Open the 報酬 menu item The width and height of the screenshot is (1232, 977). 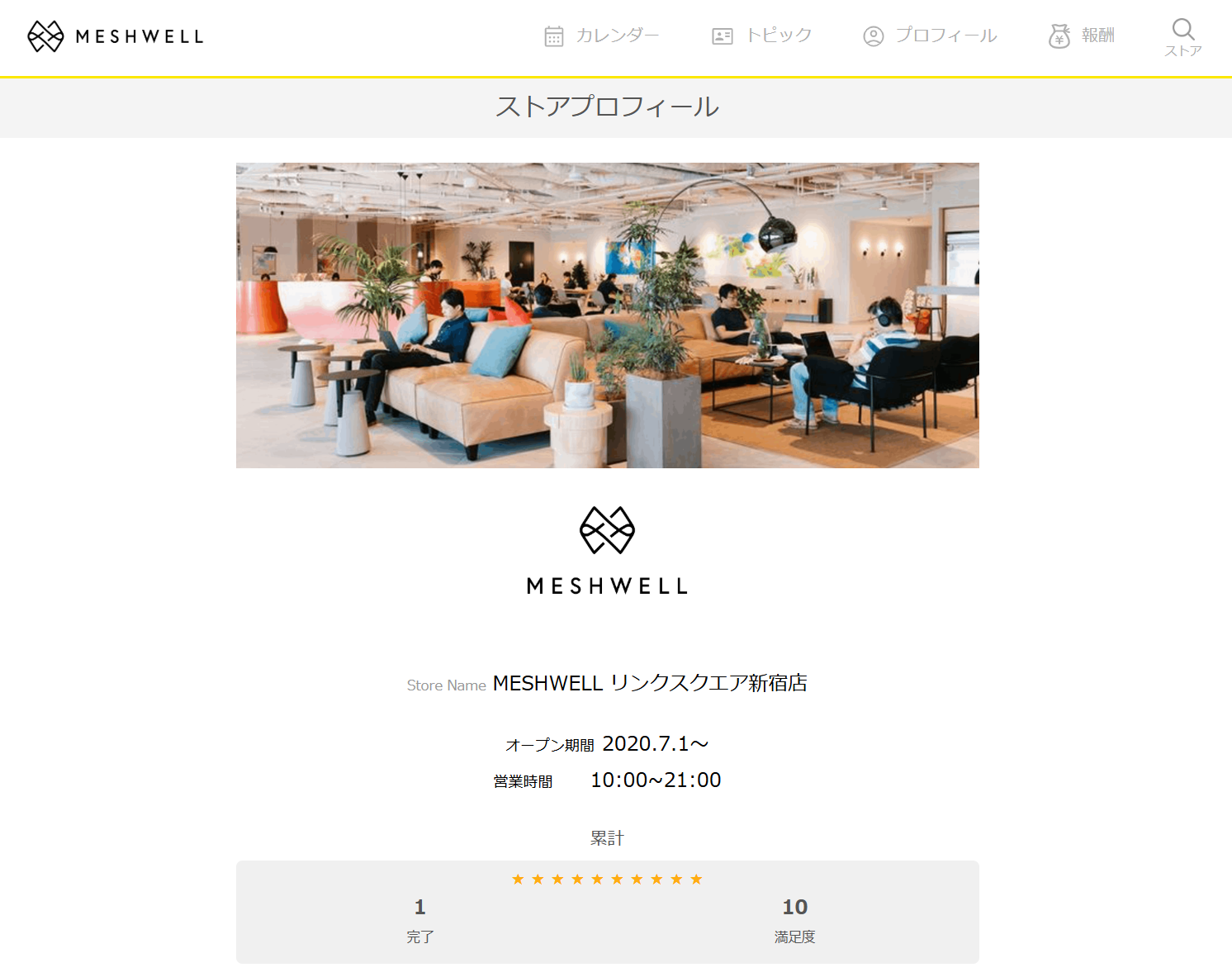point(1098,36)
